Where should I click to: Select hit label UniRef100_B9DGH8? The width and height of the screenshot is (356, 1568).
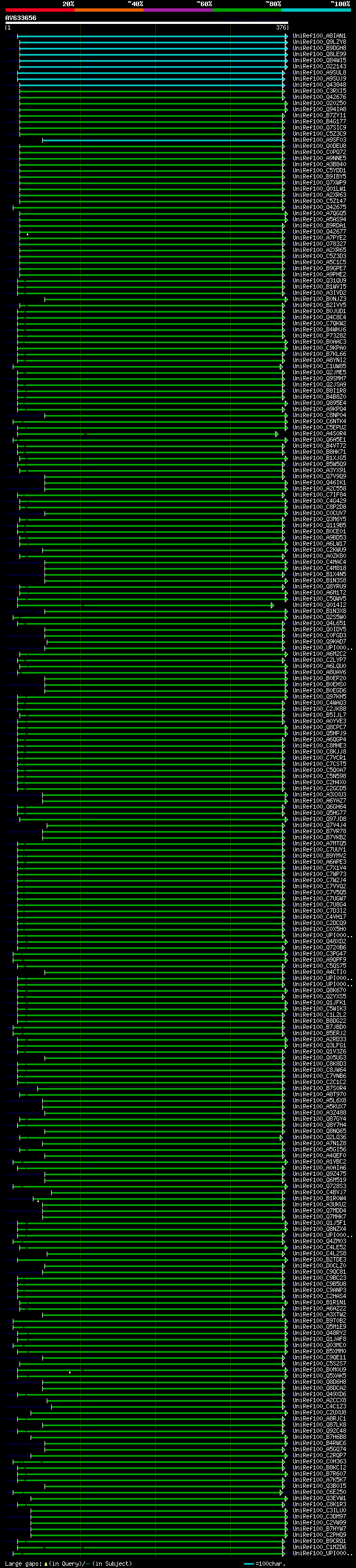pos(319,48)
